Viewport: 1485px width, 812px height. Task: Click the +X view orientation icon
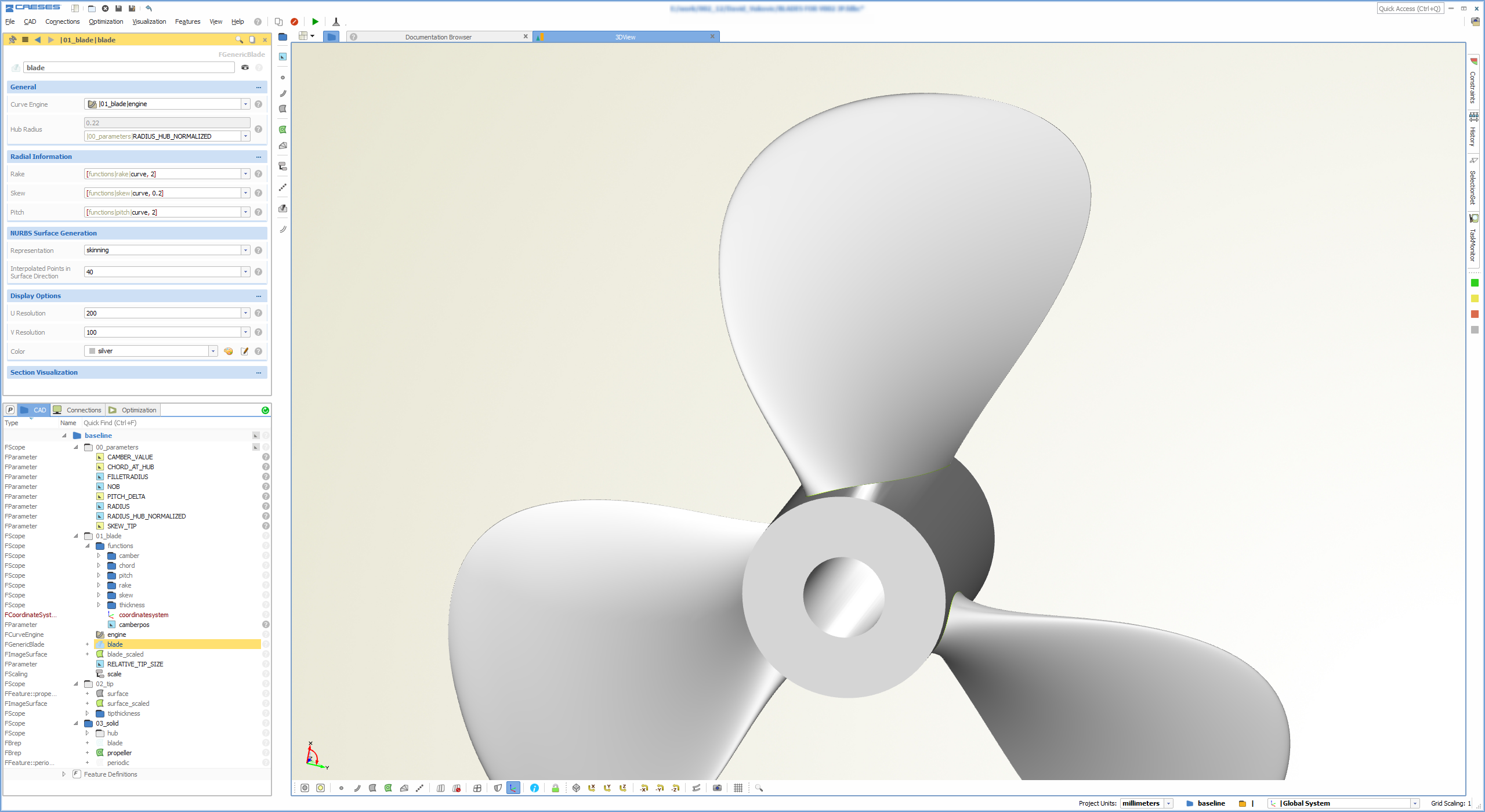click(x=592, y=788)
